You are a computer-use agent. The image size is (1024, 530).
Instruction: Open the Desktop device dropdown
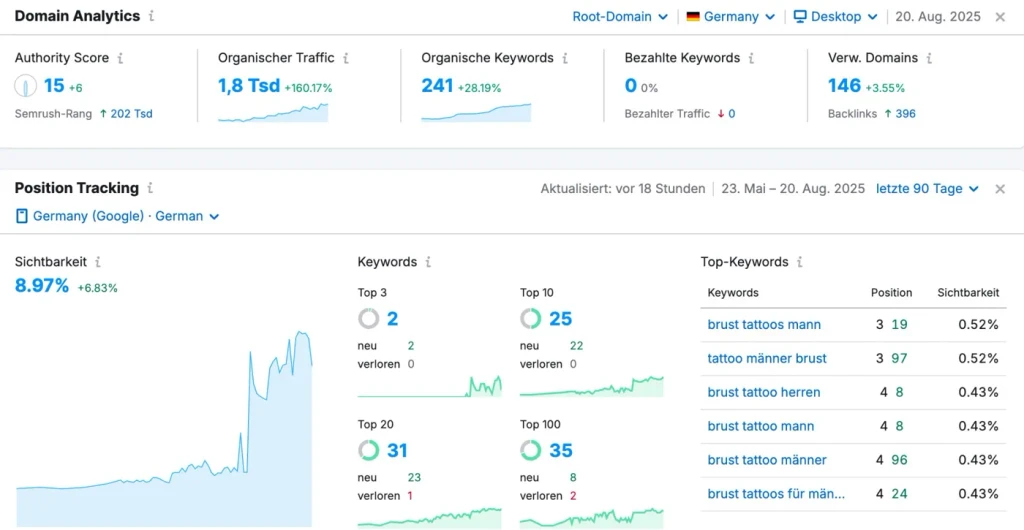(x=835, y=17)
